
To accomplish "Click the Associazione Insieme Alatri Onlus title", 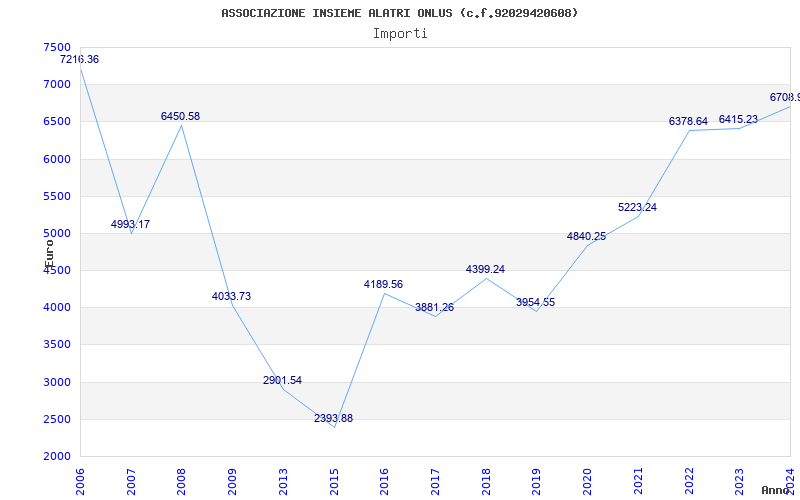I will [400, 13].
